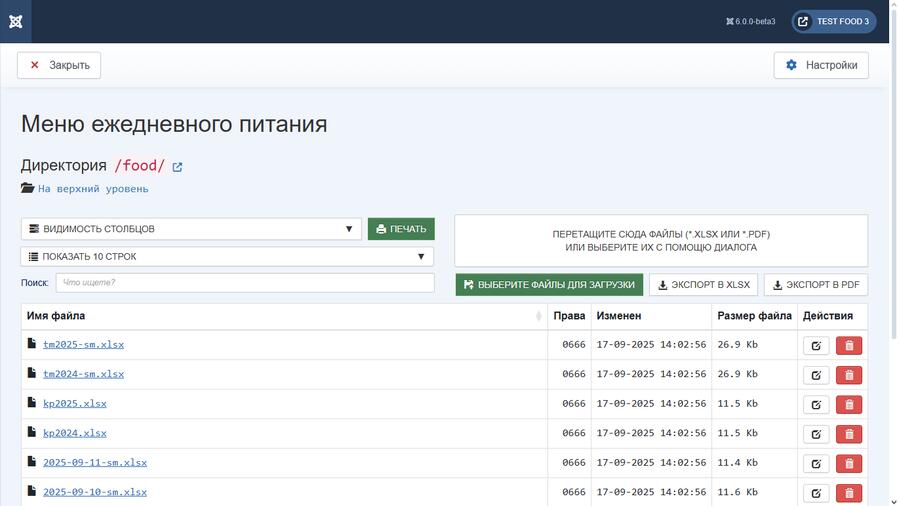Open the tm2025-sm.xlsx file link
The width and height of the screenshot is (899, 506).
(x=84, y=344)
